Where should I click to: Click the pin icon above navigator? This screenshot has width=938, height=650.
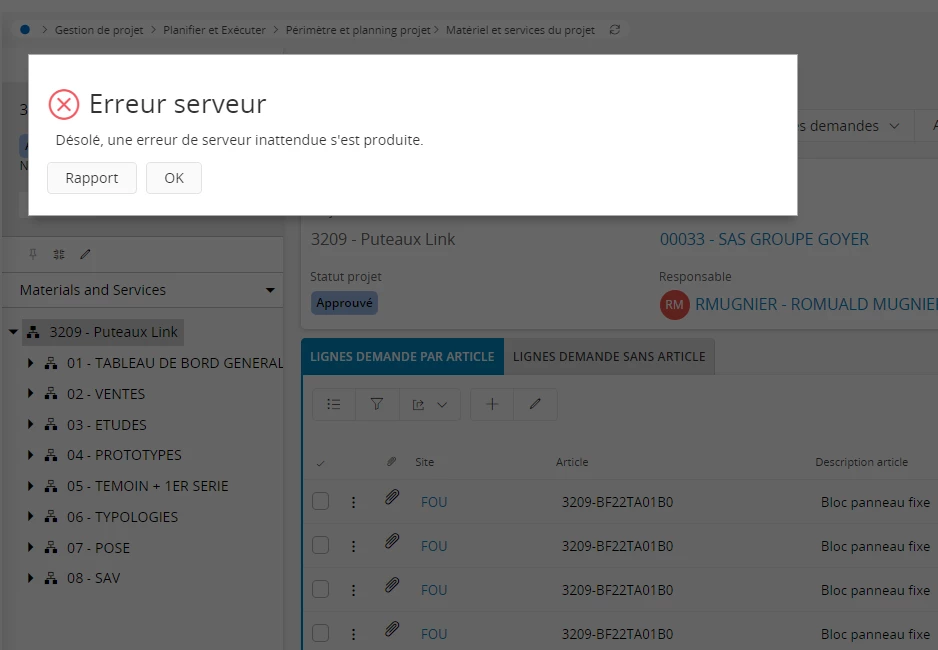[x=33, y=254]
